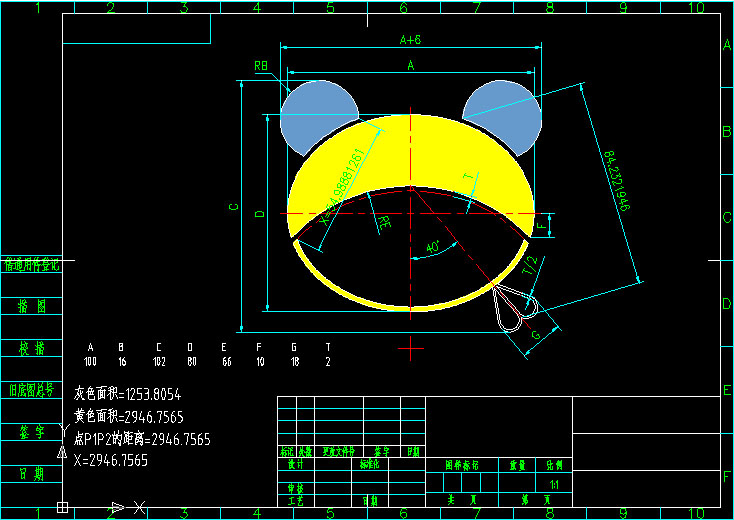This screenshot has height=520, width=734.
Task: Click the 日期 cell in the left margin
Action: 31,474
